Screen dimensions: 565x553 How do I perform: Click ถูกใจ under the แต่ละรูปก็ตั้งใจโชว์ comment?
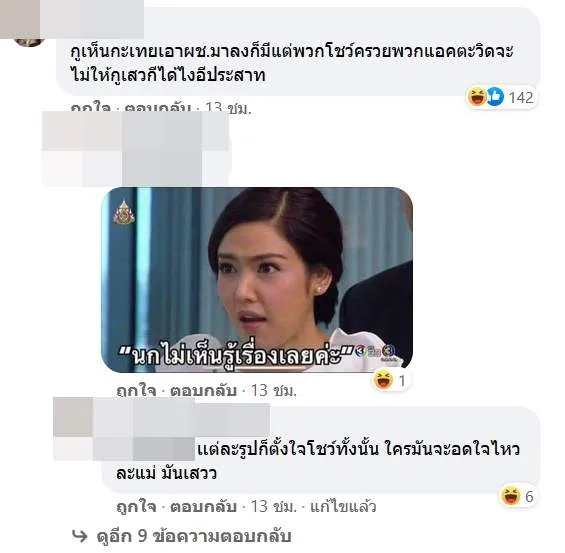tap(136, 507)
